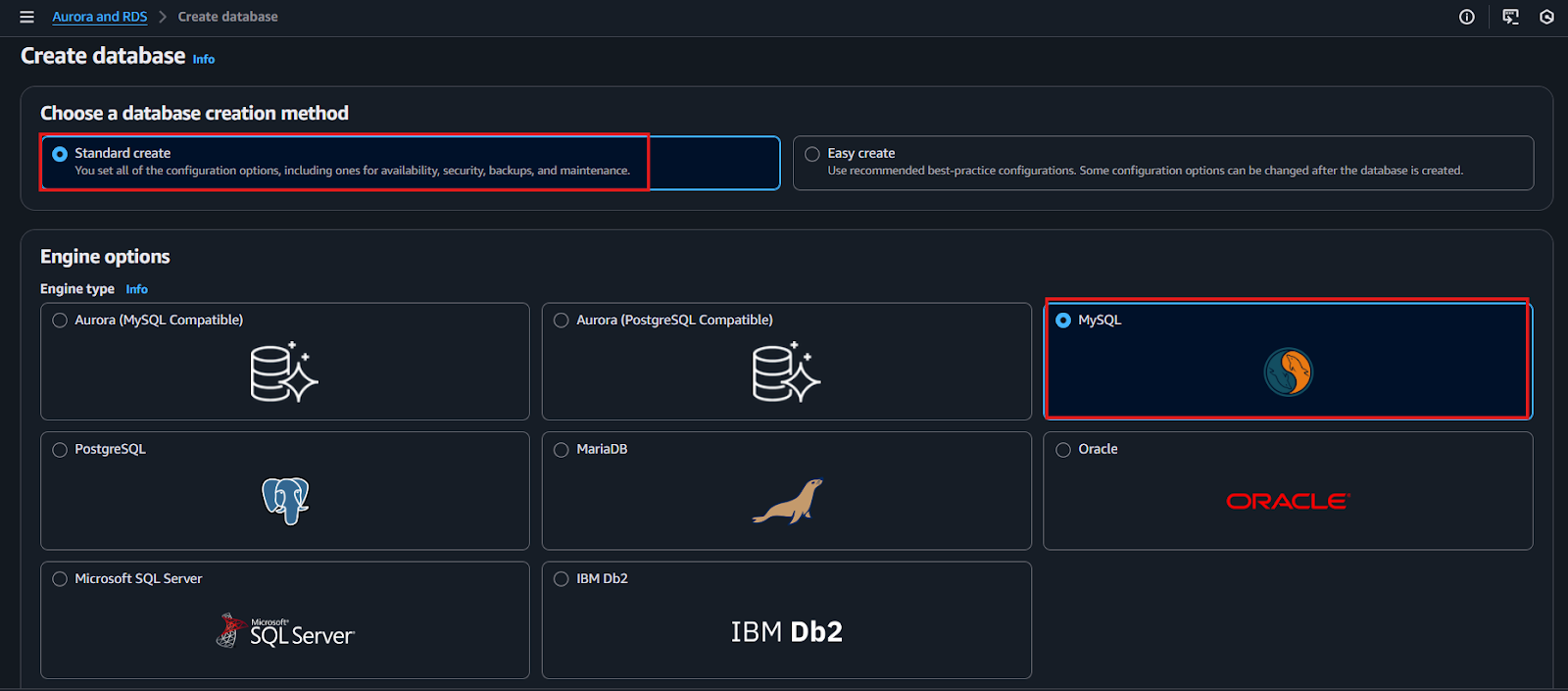Click the Standard create description text
The width and height of the screenshot is (1568, 691).
(353, 171)
